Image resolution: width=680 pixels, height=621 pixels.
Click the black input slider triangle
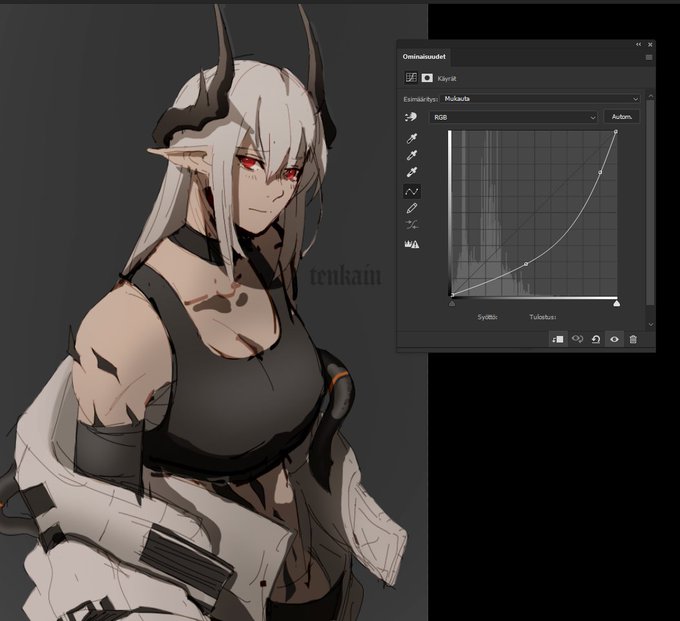[x=452, y=304]
